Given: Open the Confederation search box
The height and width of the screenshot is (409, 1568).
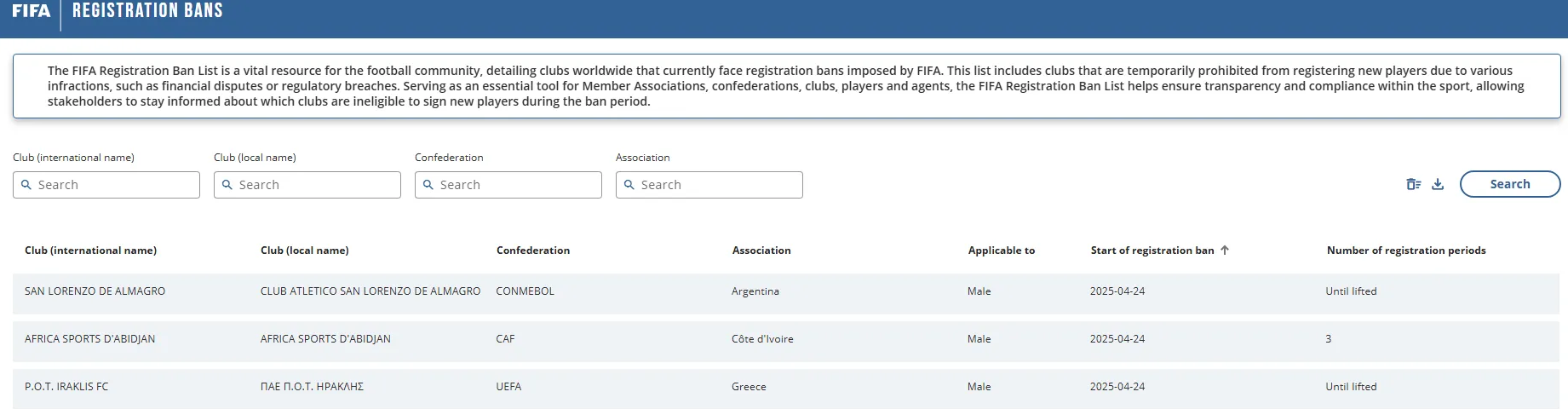Looking at the screenshot, I should pos(517,185).
